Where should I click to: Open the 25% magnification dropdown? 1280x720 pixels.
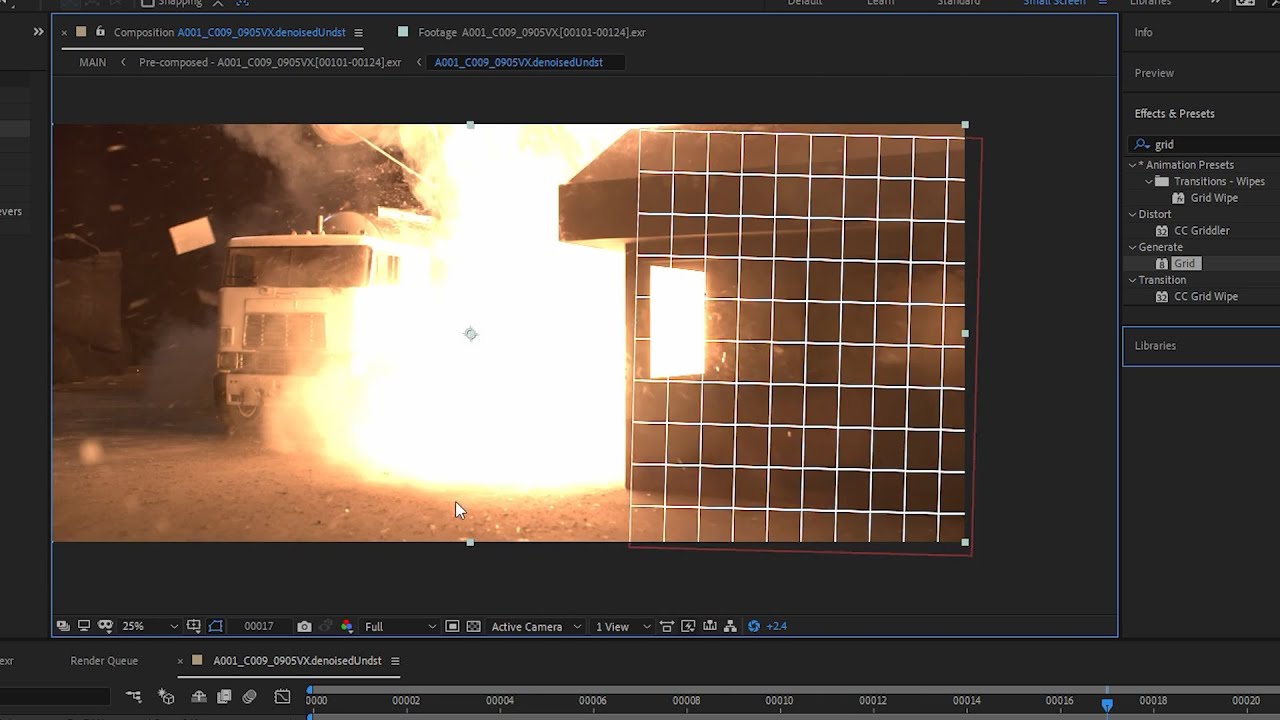click(149, 626)
